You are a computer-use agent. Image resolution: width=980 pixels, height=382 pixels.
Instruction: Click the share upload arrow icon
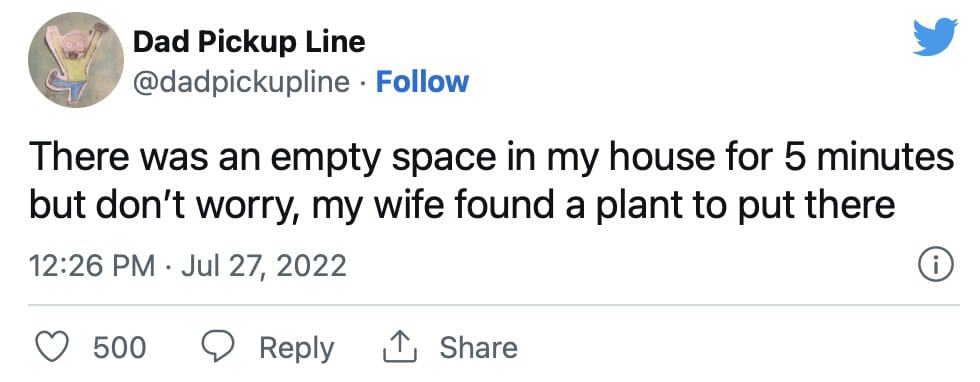tap(399, 346)
